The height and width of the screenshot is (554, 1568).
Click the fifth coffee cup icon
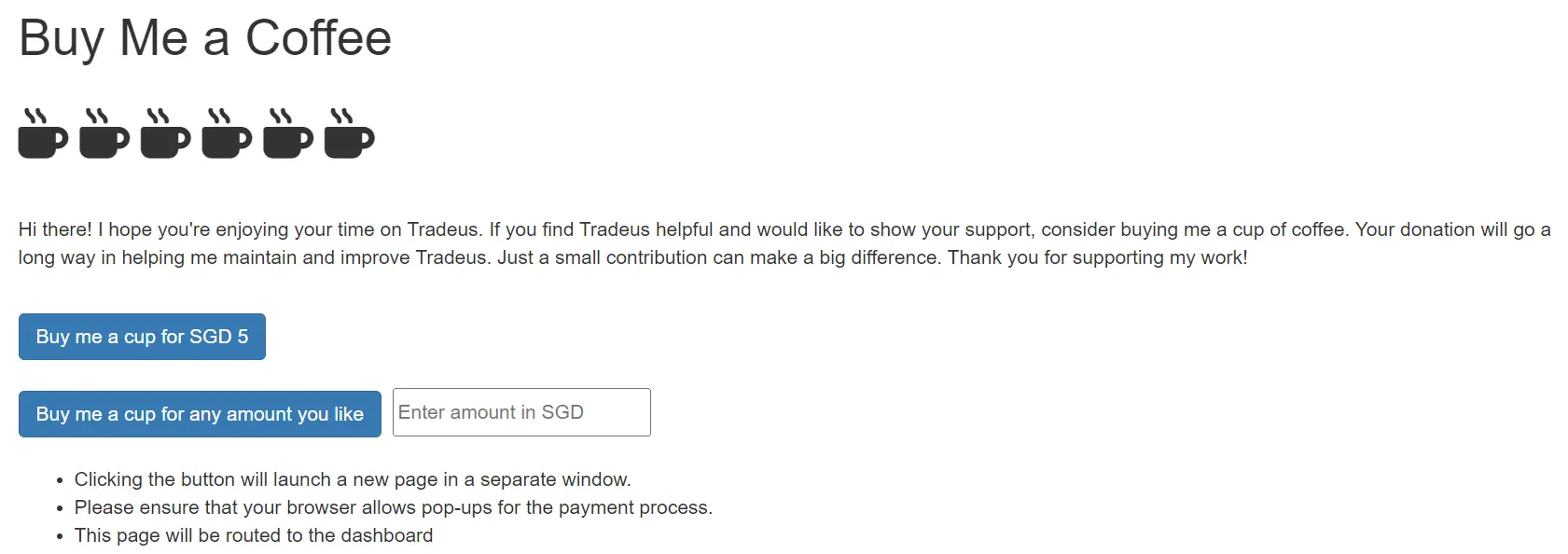click(288, 133)
